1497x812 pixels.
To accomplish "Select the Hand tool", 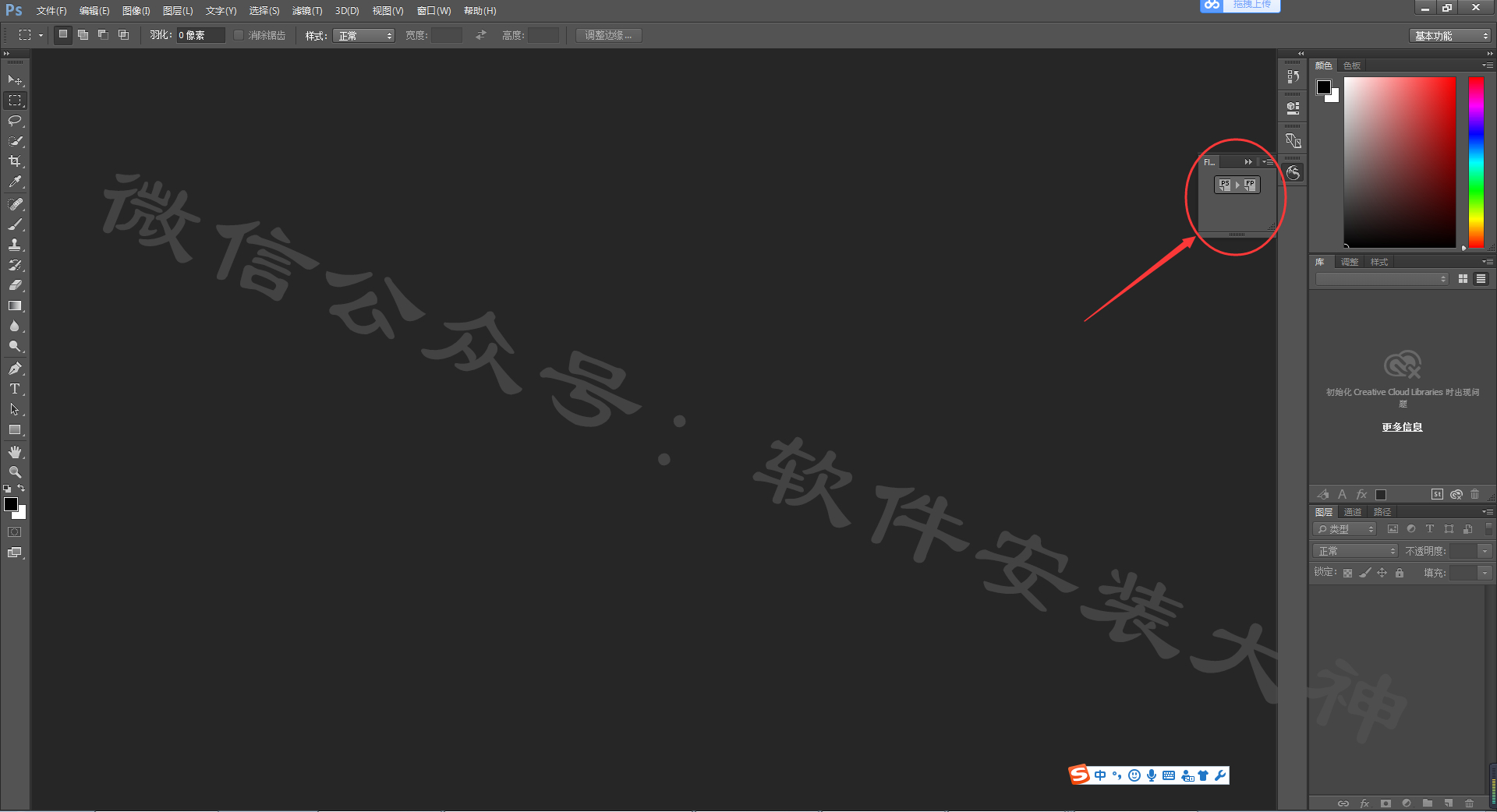I will 15,452.
